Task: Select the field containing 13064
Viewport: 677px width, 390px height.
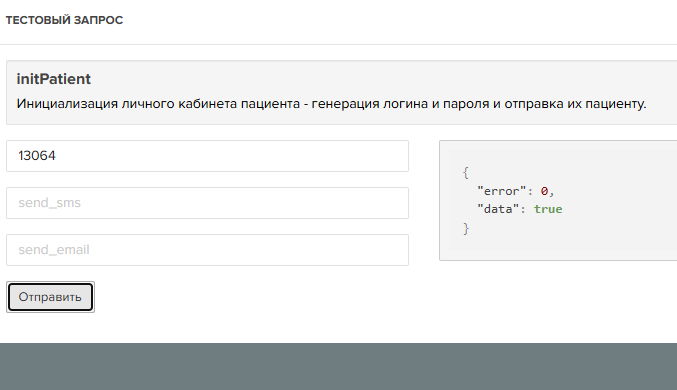Action: tap(207, 156)
